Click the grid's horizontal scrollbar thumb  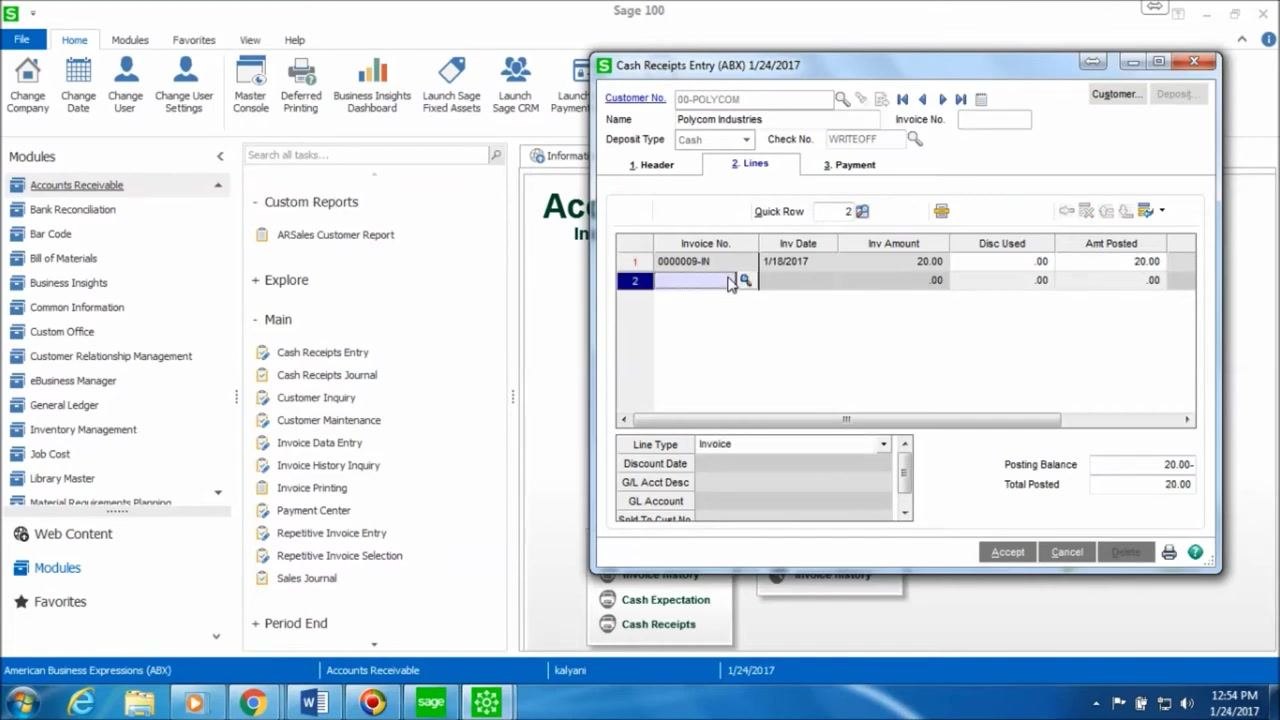846,420
